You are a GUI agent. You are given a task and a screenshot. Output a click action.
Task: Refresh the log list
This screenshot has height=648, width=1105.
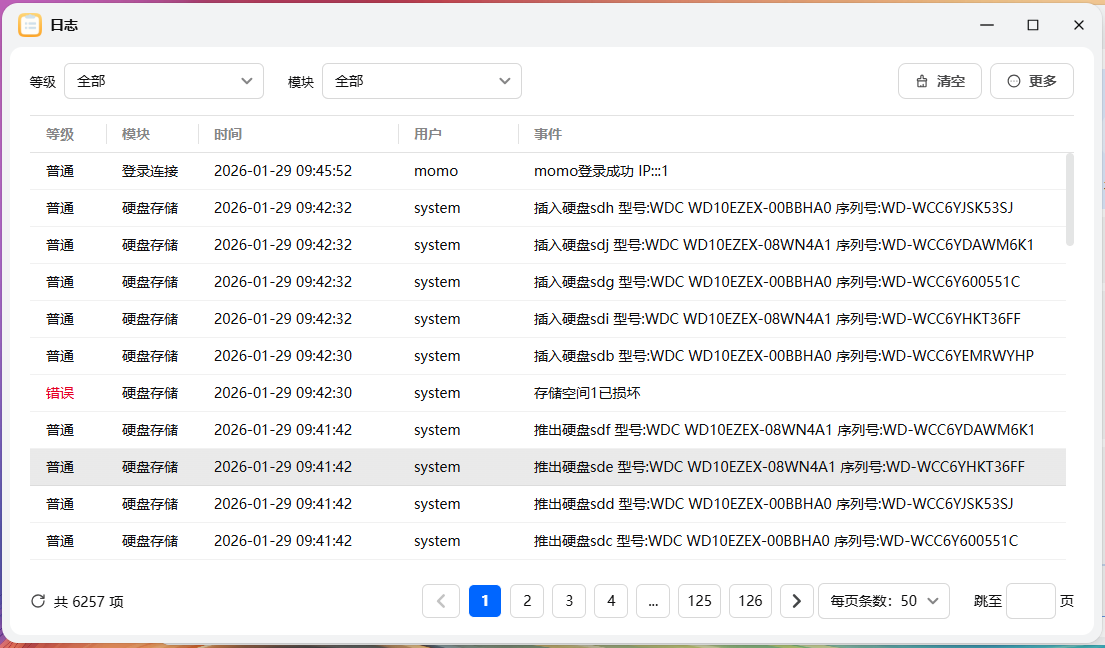(37, 601)
